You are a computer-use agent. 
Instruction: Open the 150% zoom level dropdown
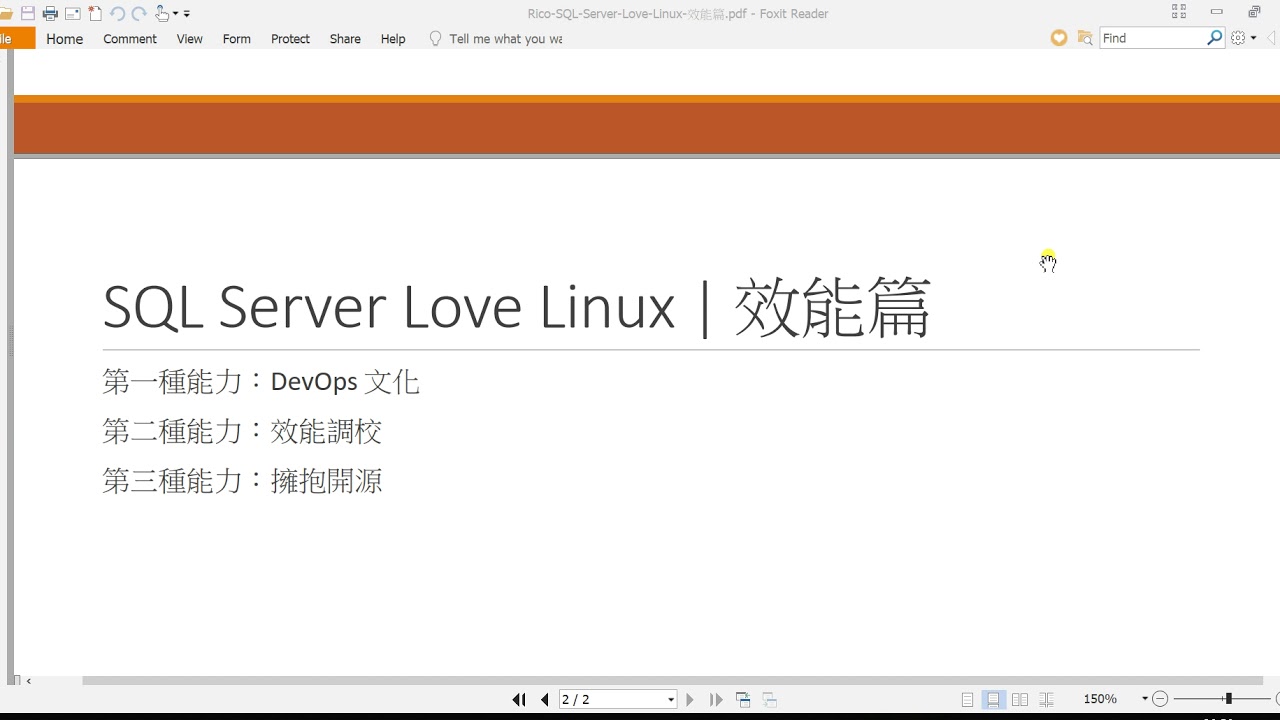1145,699
